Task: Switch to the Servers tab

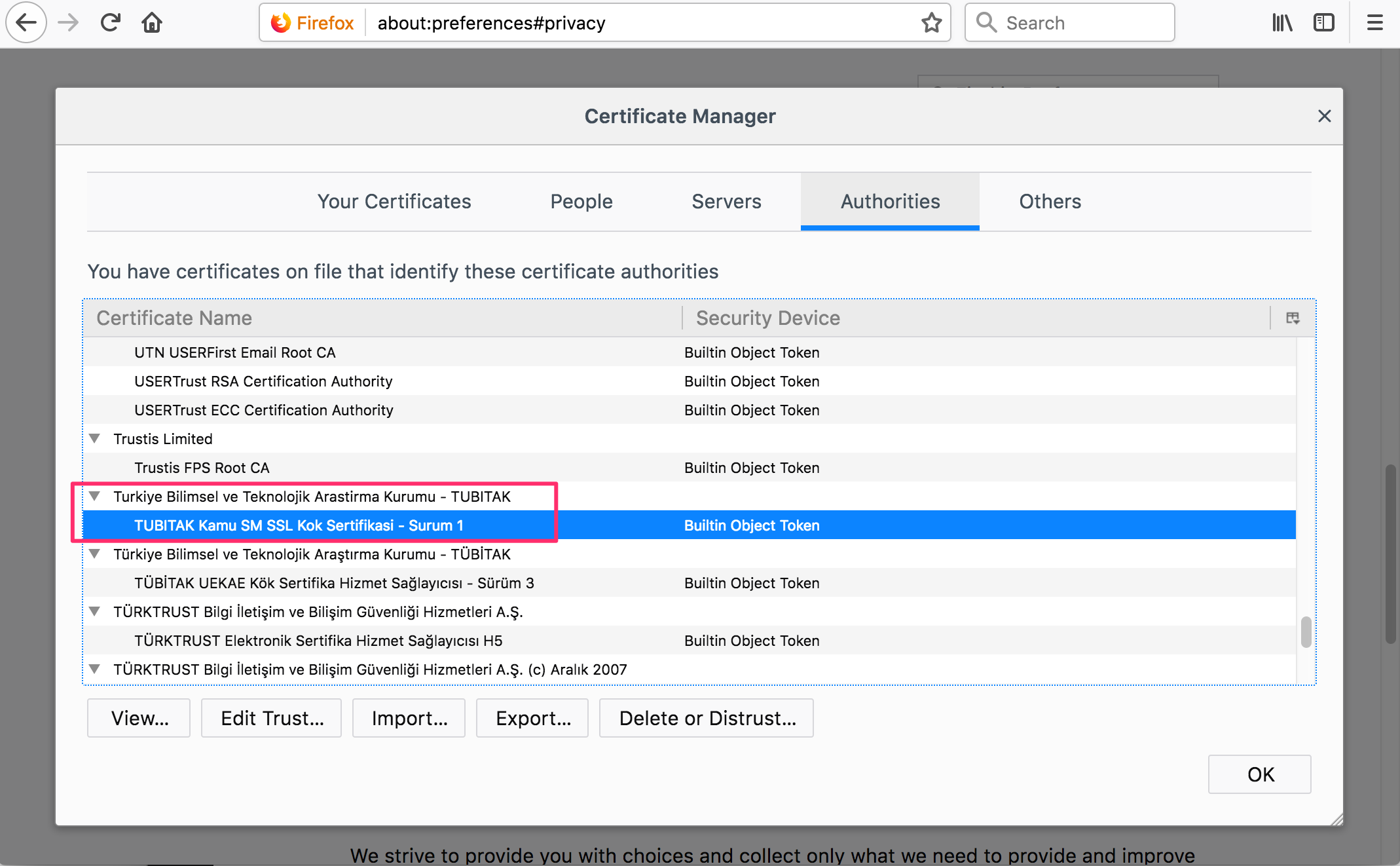Action: click(x=726, y=202)
